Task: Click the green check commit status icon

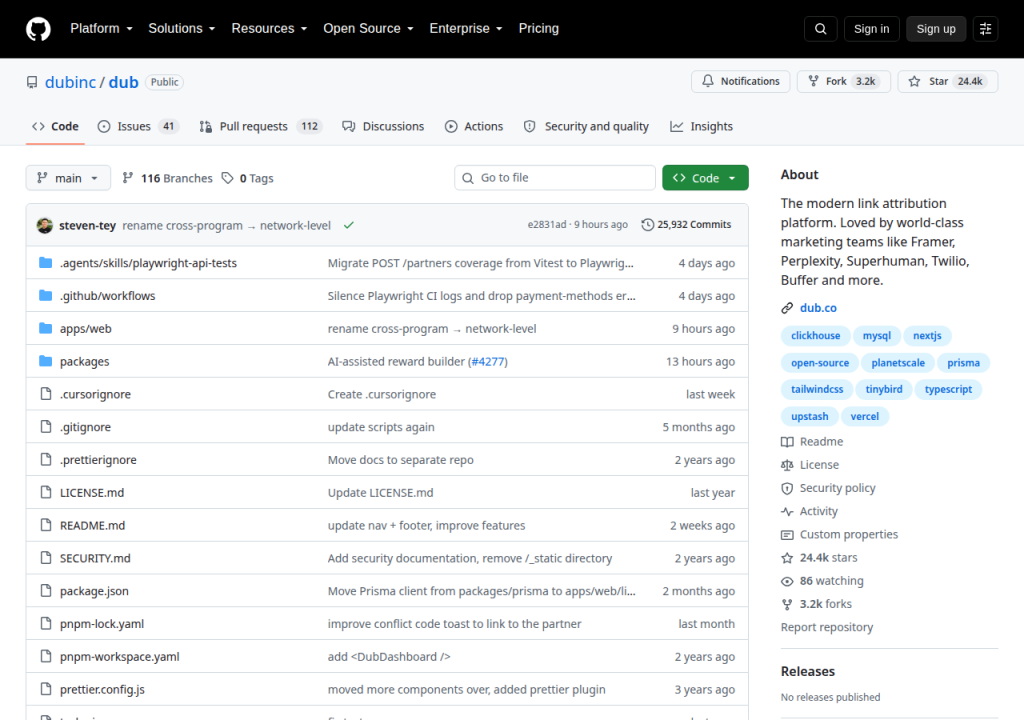Action: point(349,225)
